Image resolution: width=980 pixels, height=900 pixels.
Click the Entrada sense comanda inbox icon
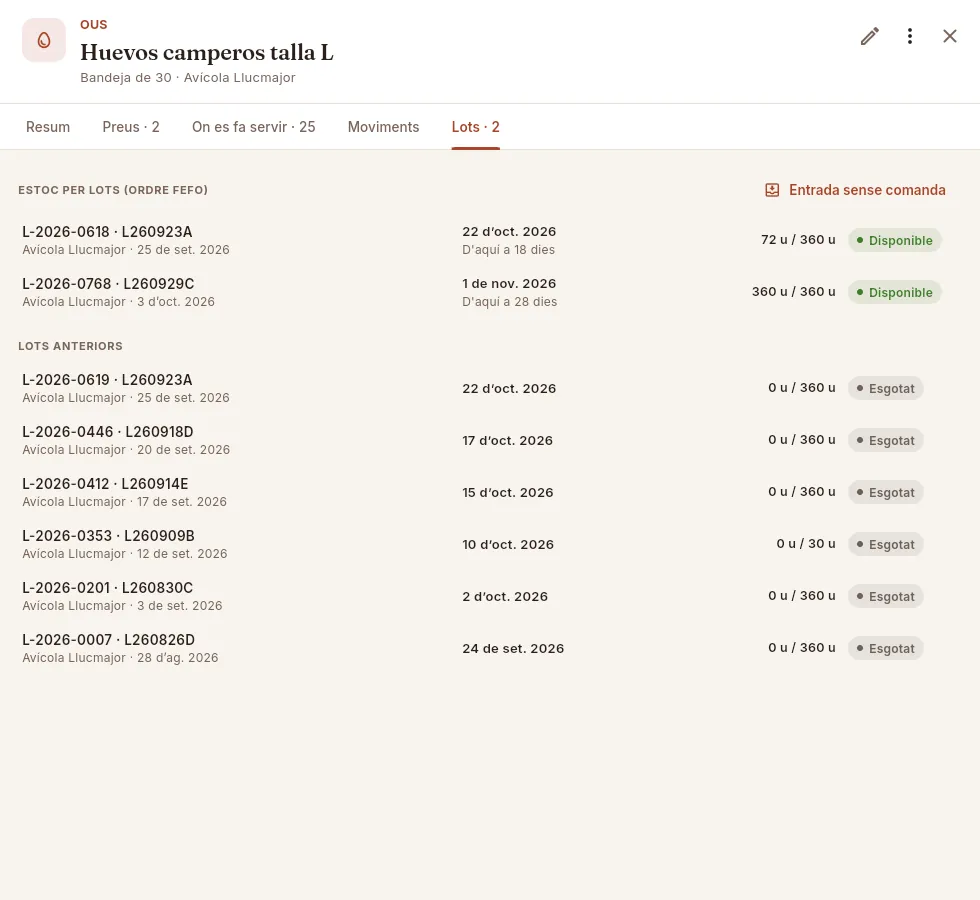click(x=772, y=190)
